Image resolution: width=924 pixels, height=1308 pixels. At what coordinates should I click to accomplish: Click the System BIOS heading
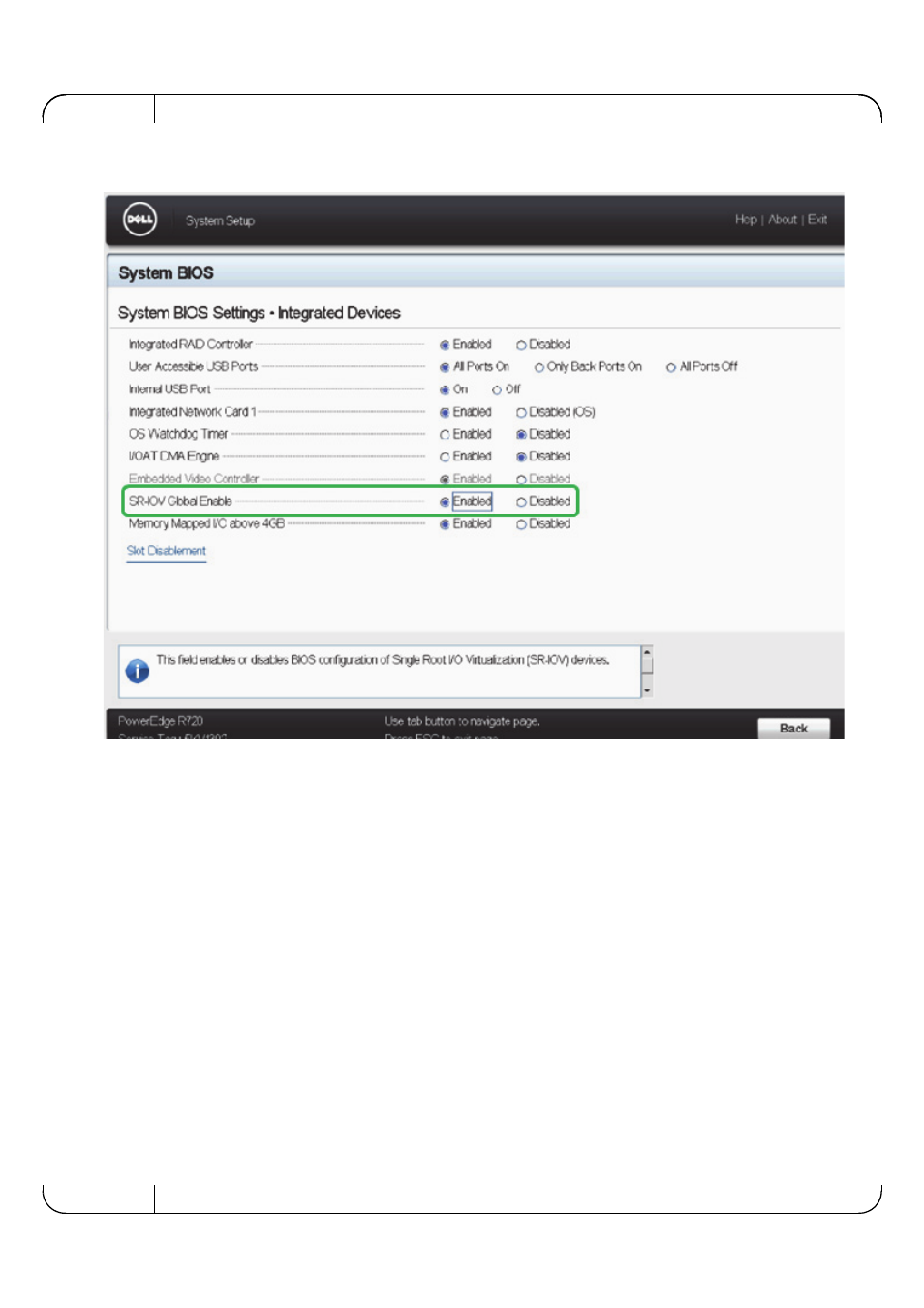pos(166,273)
